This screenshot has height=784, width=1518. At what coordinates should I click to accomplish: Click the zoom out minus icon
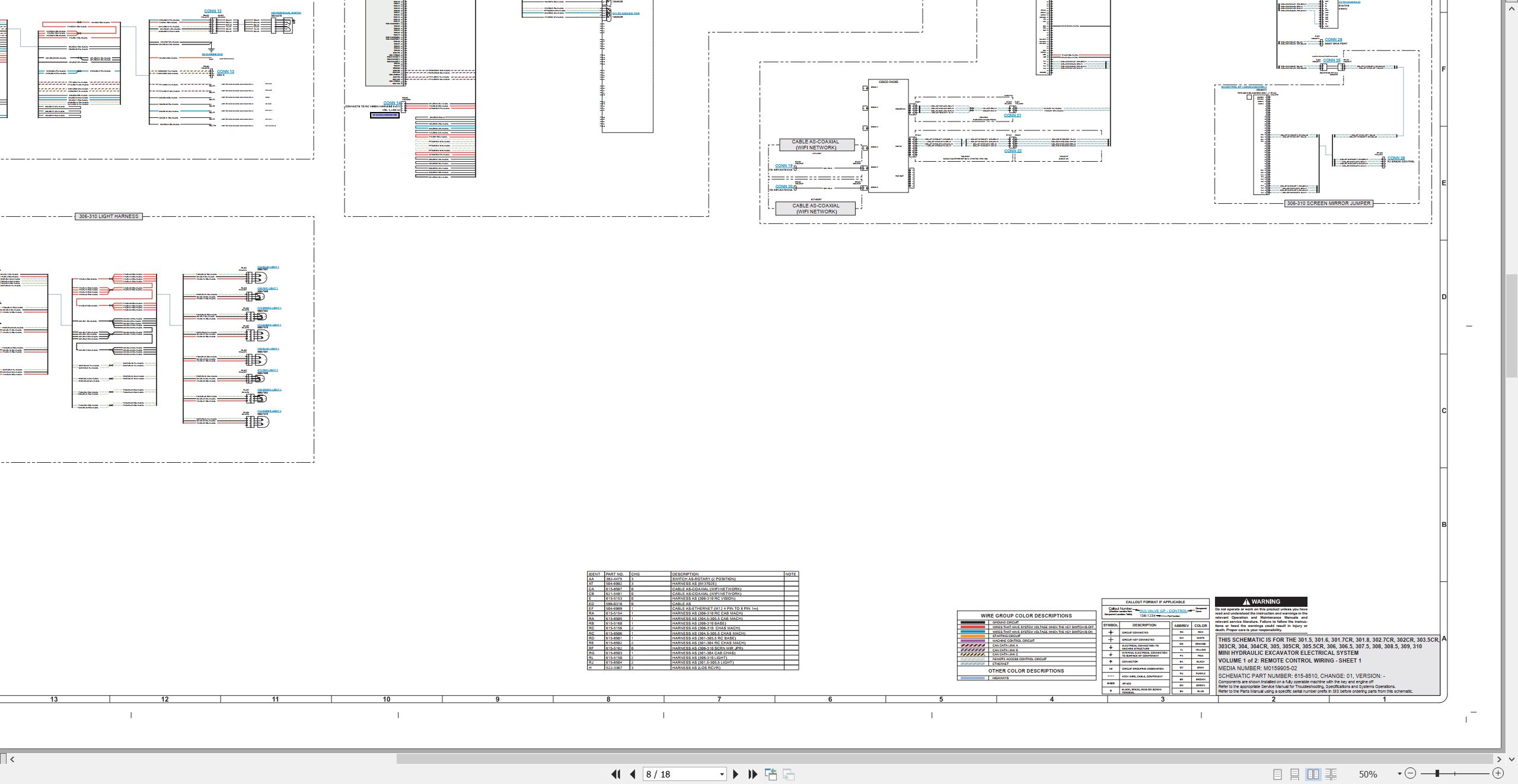point(1410,773)
